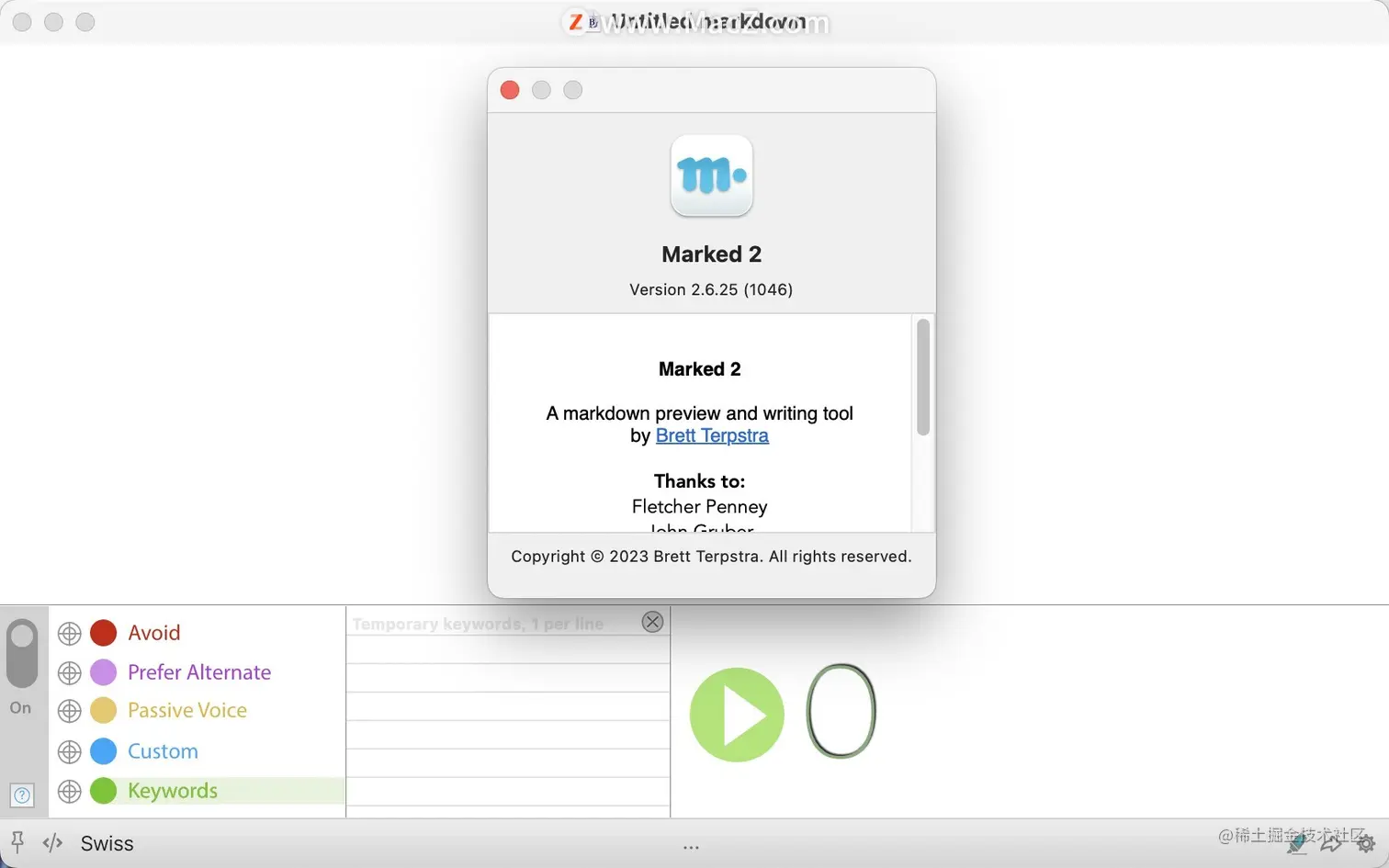Select the Custom label
Viewport: 1389px width, 868px height.
163,751
